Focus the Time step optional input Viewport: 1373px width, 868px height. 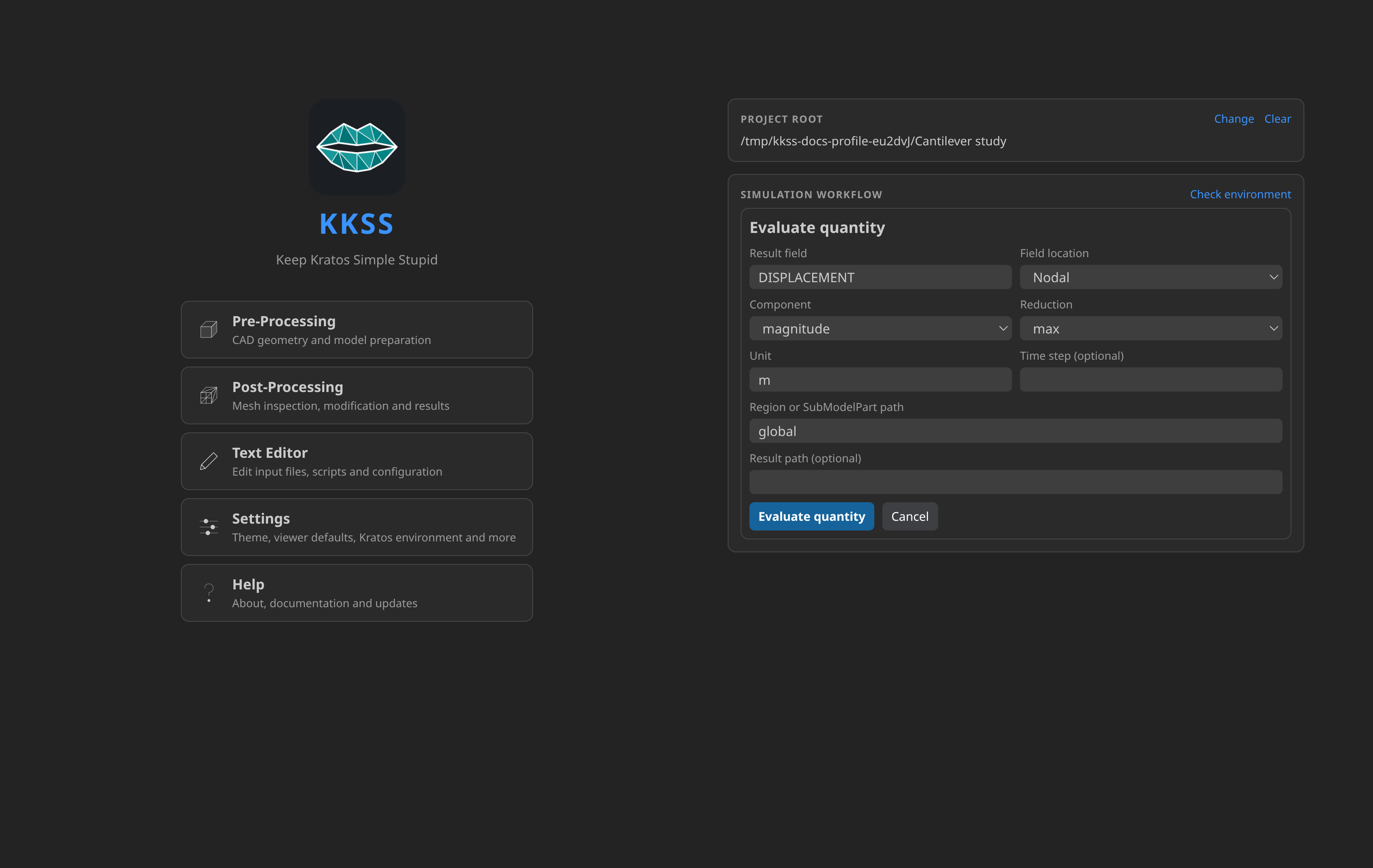[1150, 379]
